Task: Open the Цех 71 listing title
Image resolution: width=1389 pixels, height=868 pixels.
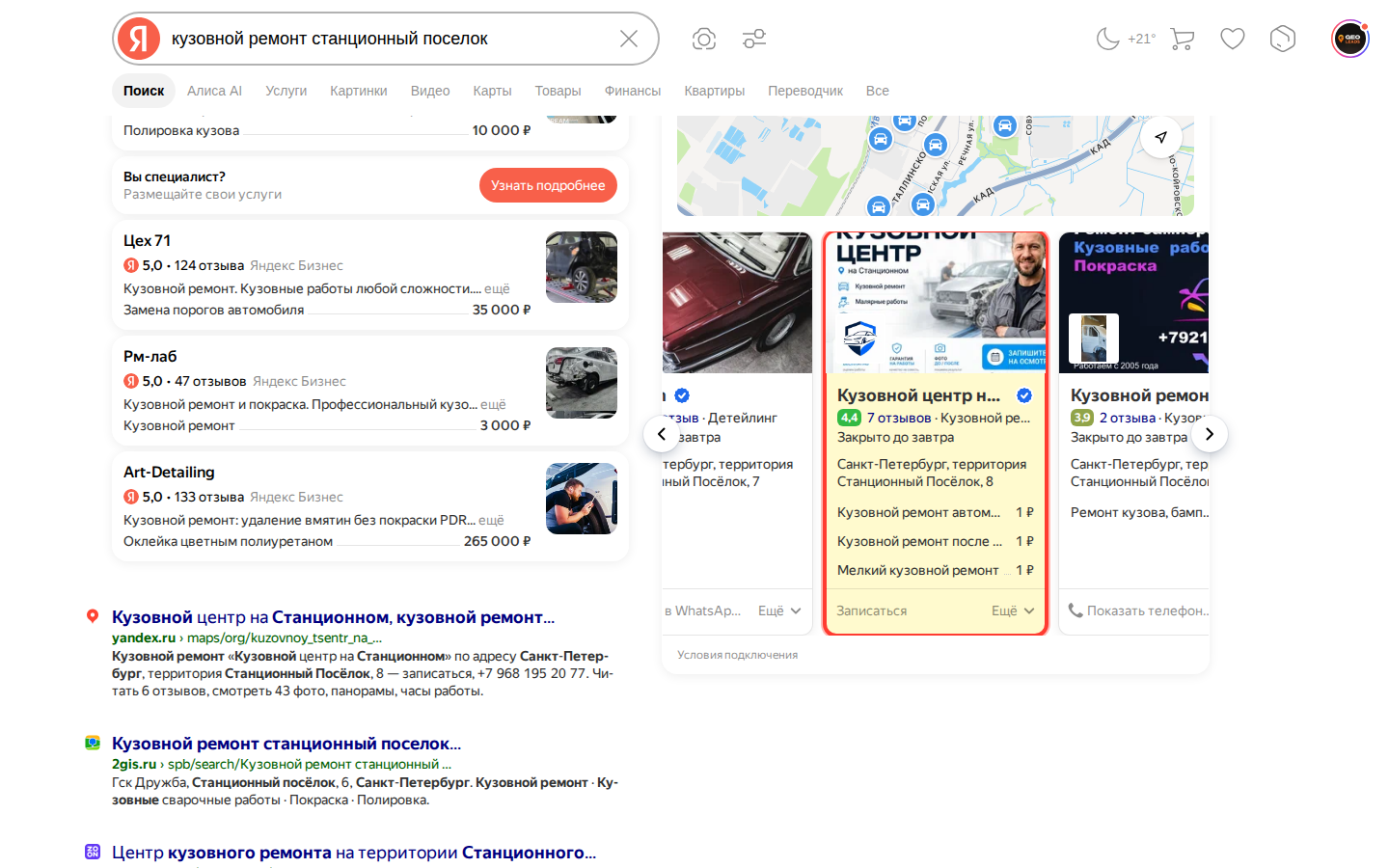Action: pyautogui.click(x=147, y=240)
